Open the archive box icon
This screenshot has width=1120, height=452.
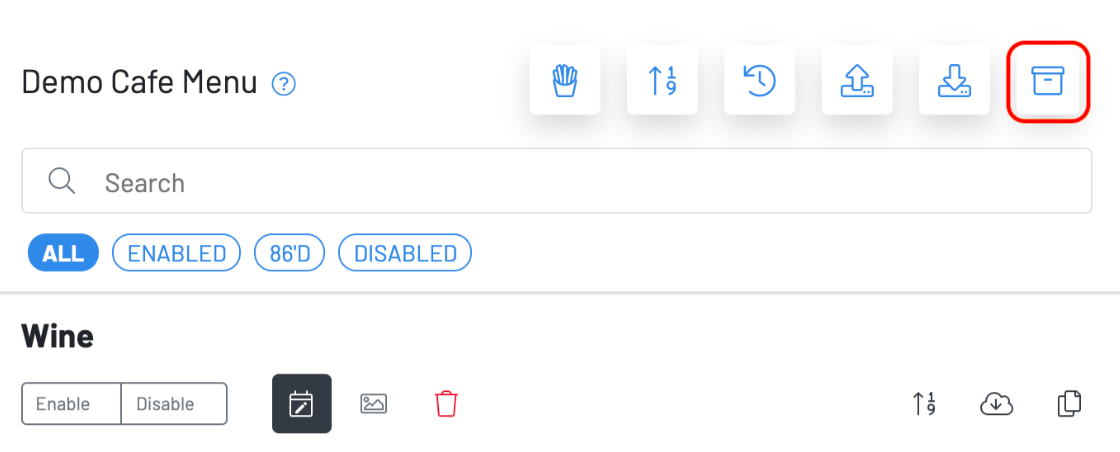click(x=1048, y=81)
